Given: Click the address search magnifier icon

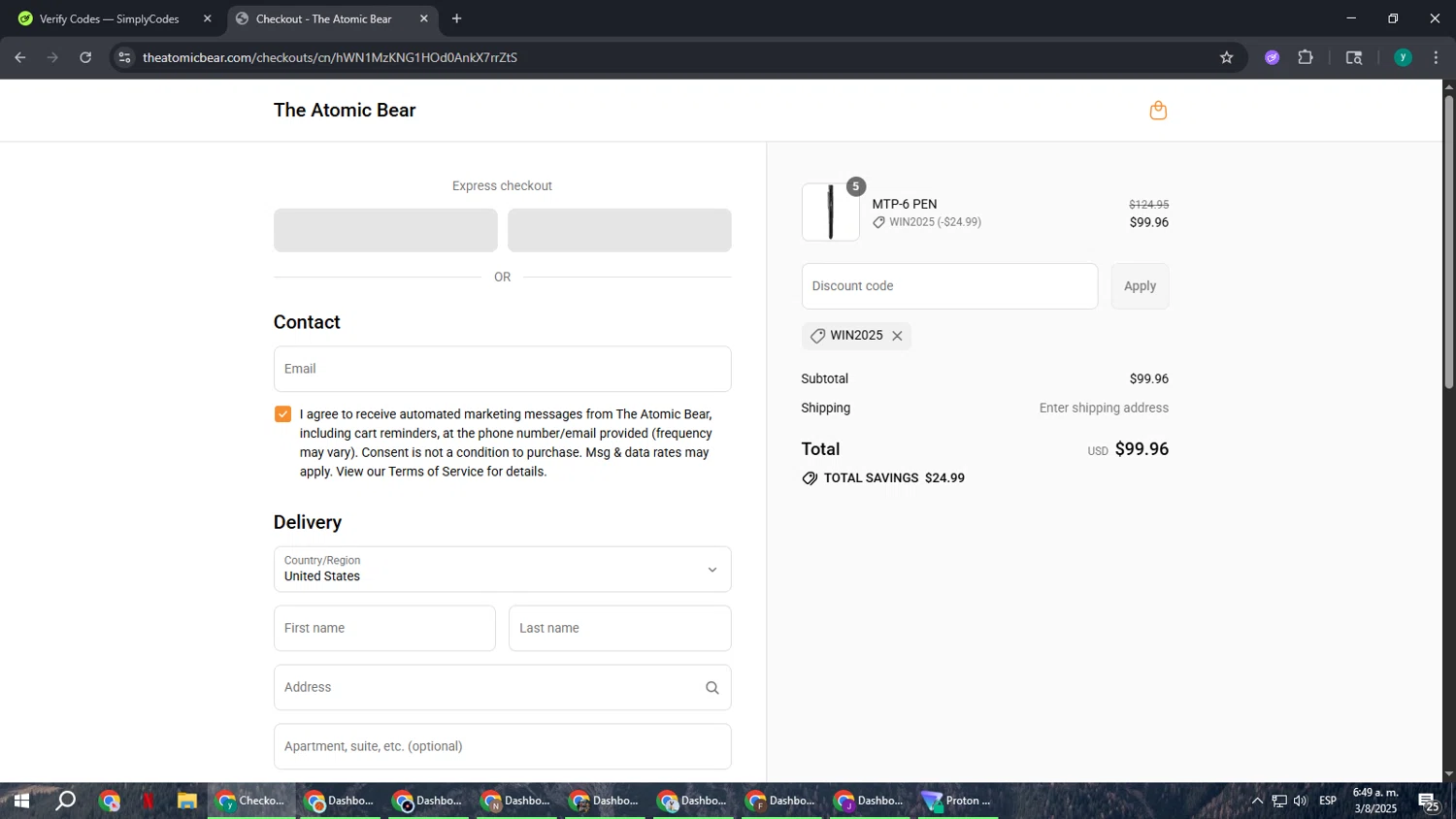Looking at the screenshot, I should pyautogui.click(x=711, y=688).
